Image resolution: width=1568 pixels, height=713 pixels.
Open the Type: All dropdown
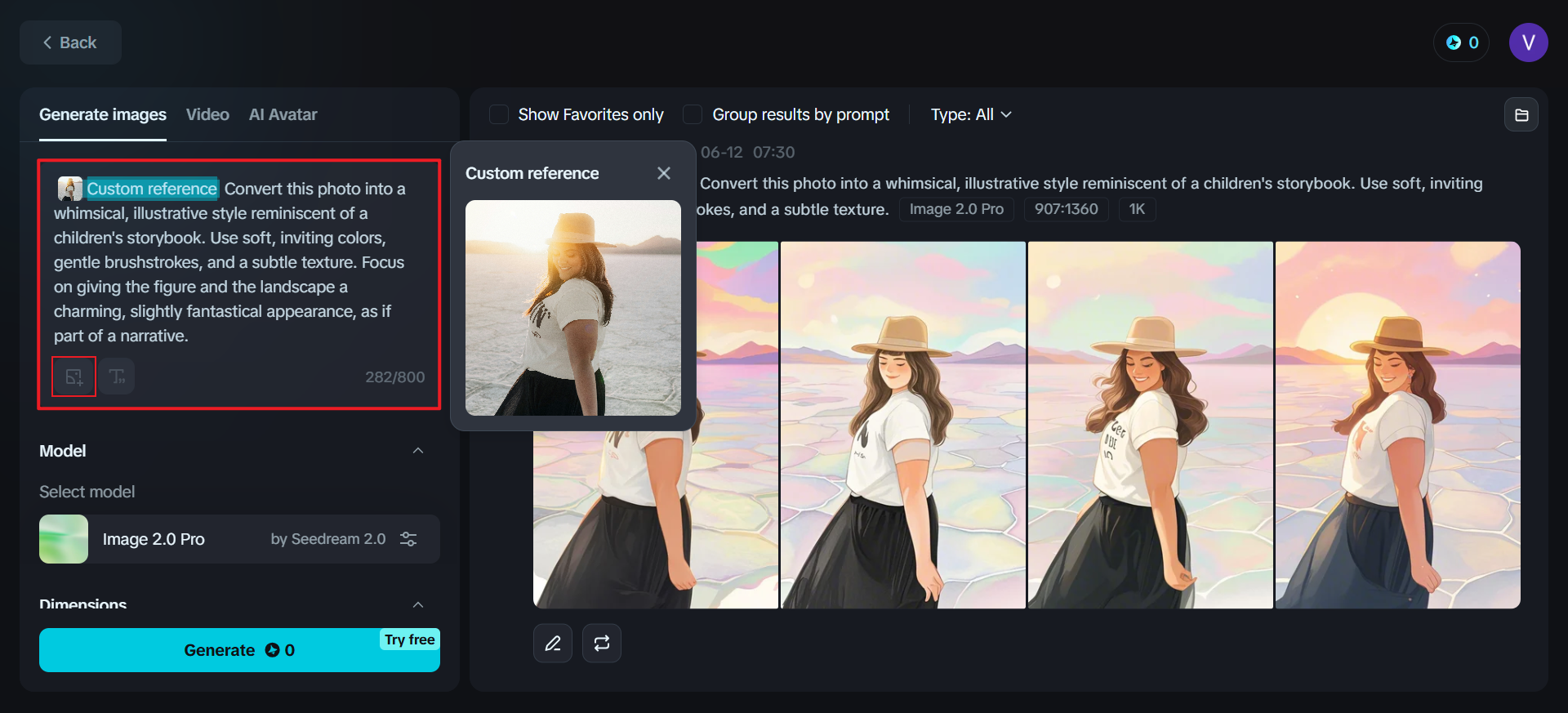[971, 114]
